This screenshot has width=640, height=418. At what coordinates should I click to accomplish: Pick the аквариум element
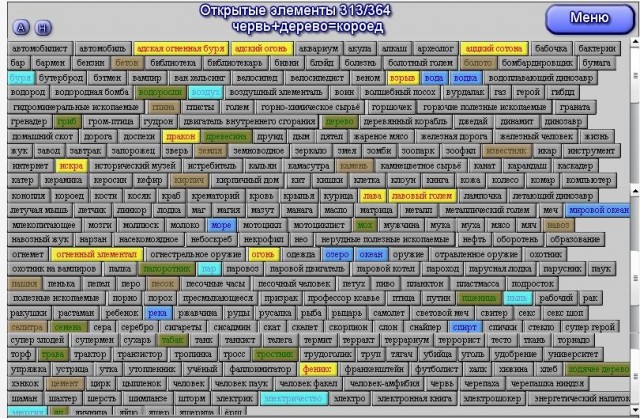(318, 49)
